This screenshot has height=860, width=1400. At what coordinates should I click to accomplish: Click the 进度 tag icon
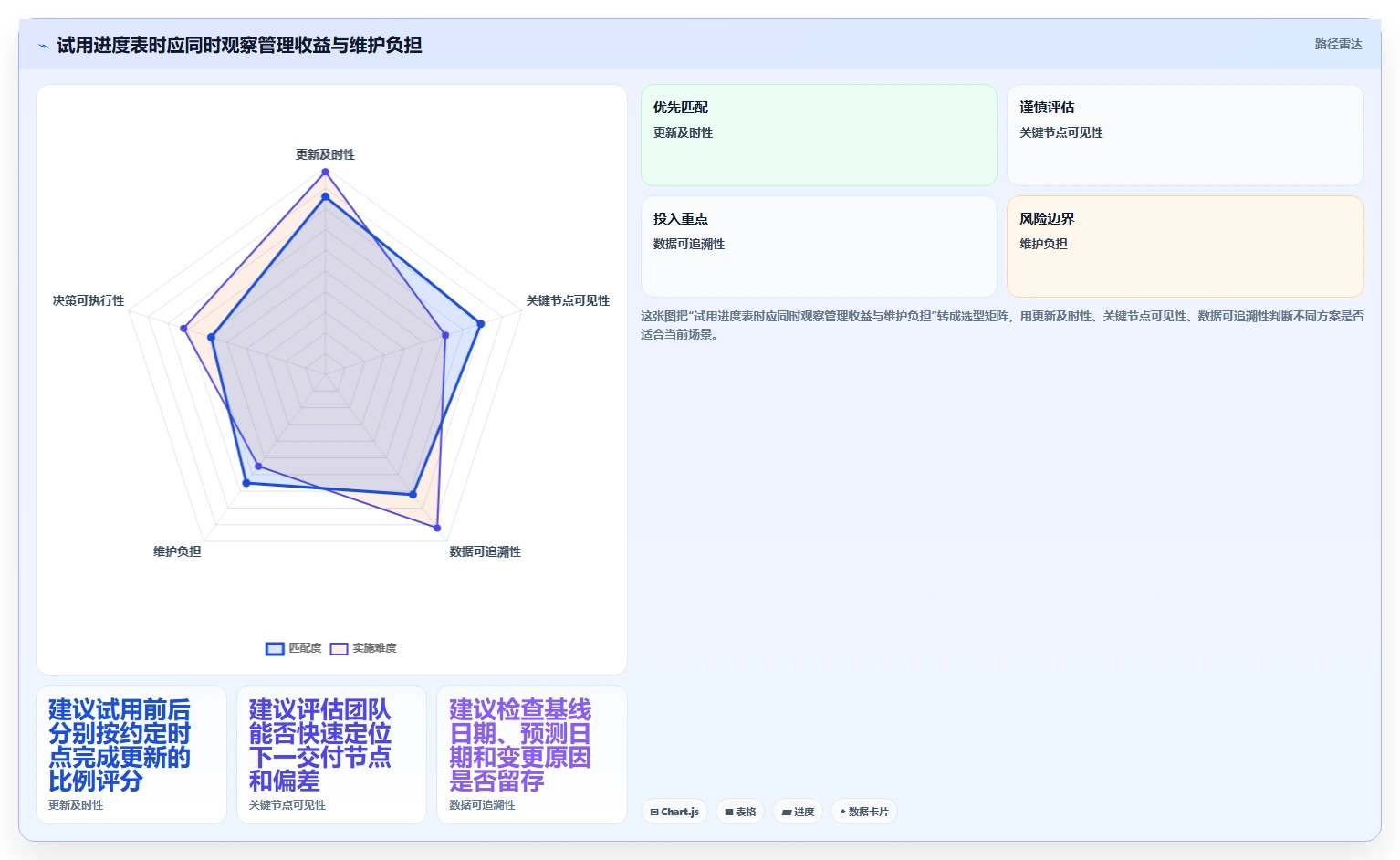click(787, 812)
